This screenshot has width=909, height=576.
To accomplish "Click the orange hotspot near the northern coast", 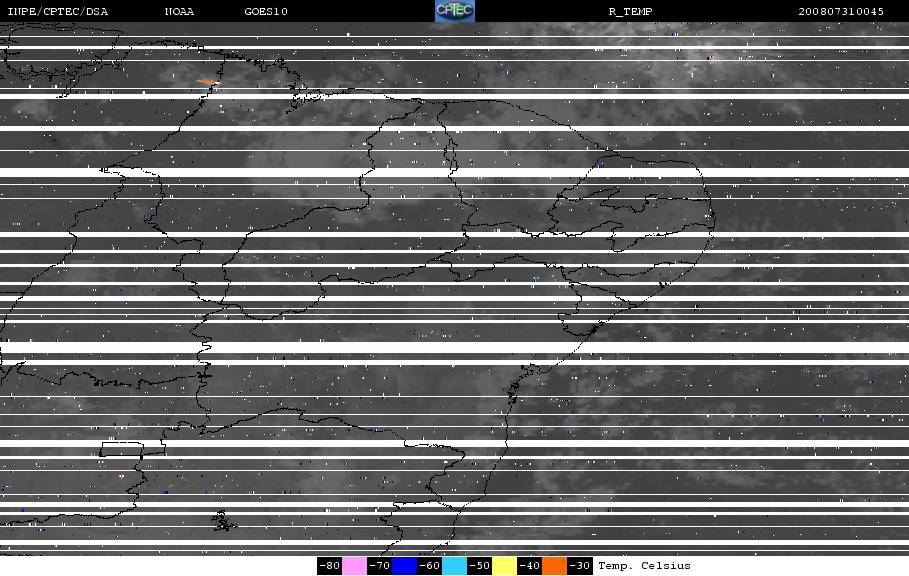I will point(207,81).
